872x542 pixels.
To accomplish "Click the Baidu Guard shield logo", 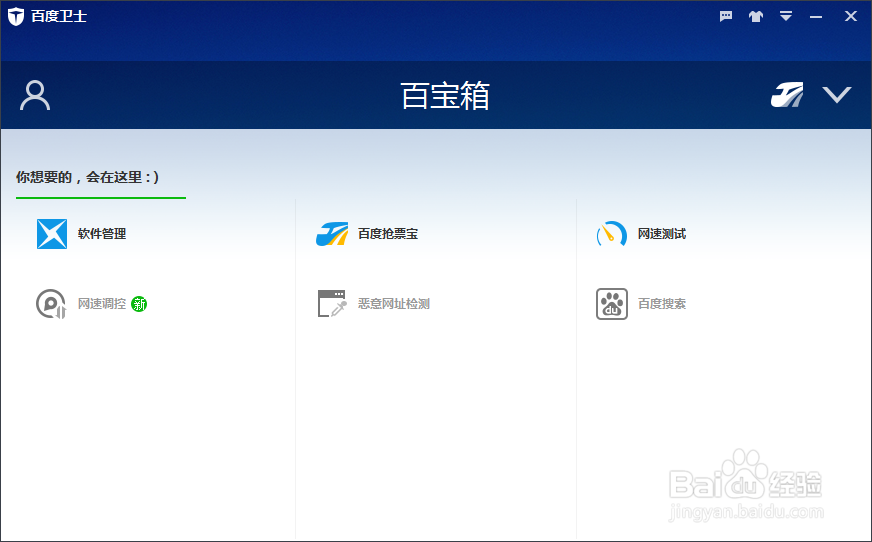I will point(16,16).
